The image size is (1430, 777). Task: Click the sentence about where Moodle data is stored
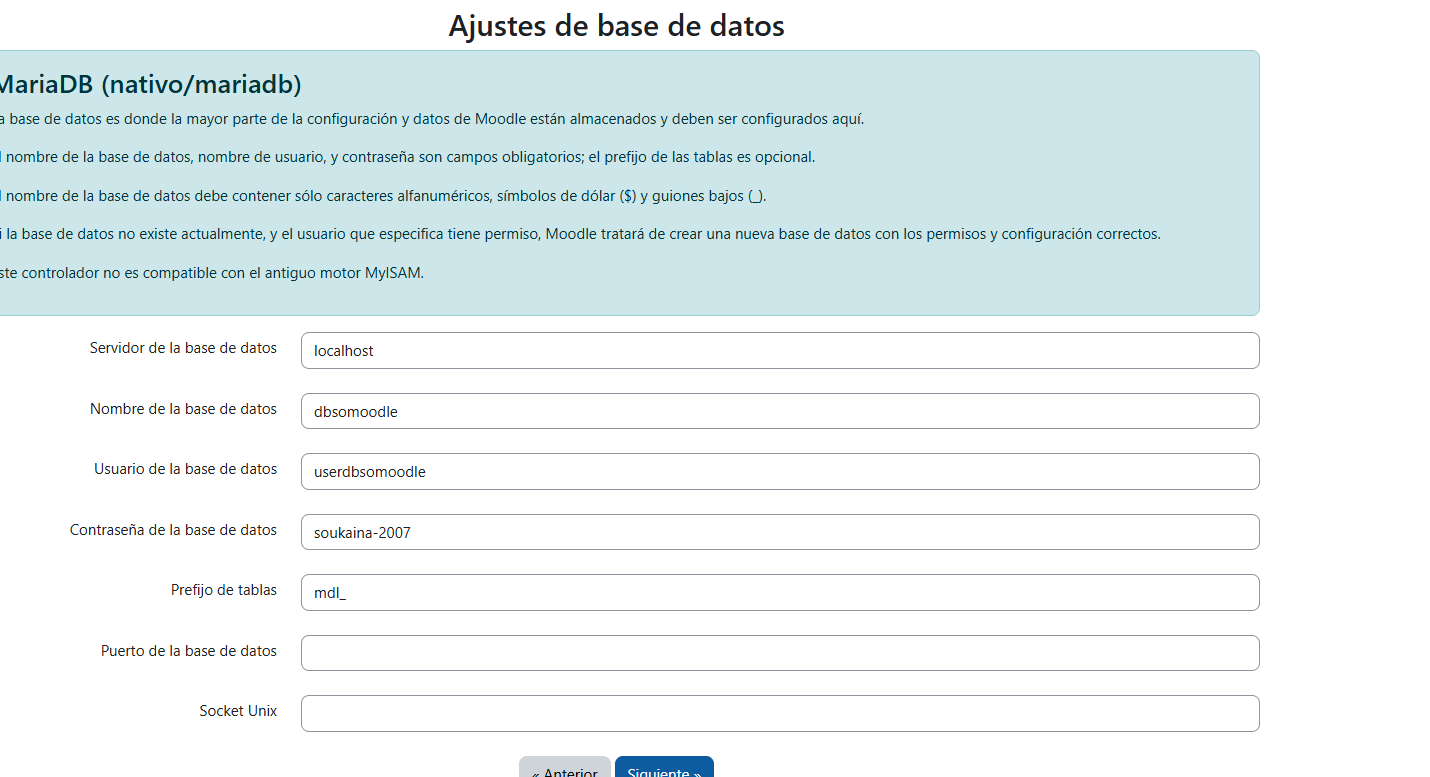click(x=432, y=119)
